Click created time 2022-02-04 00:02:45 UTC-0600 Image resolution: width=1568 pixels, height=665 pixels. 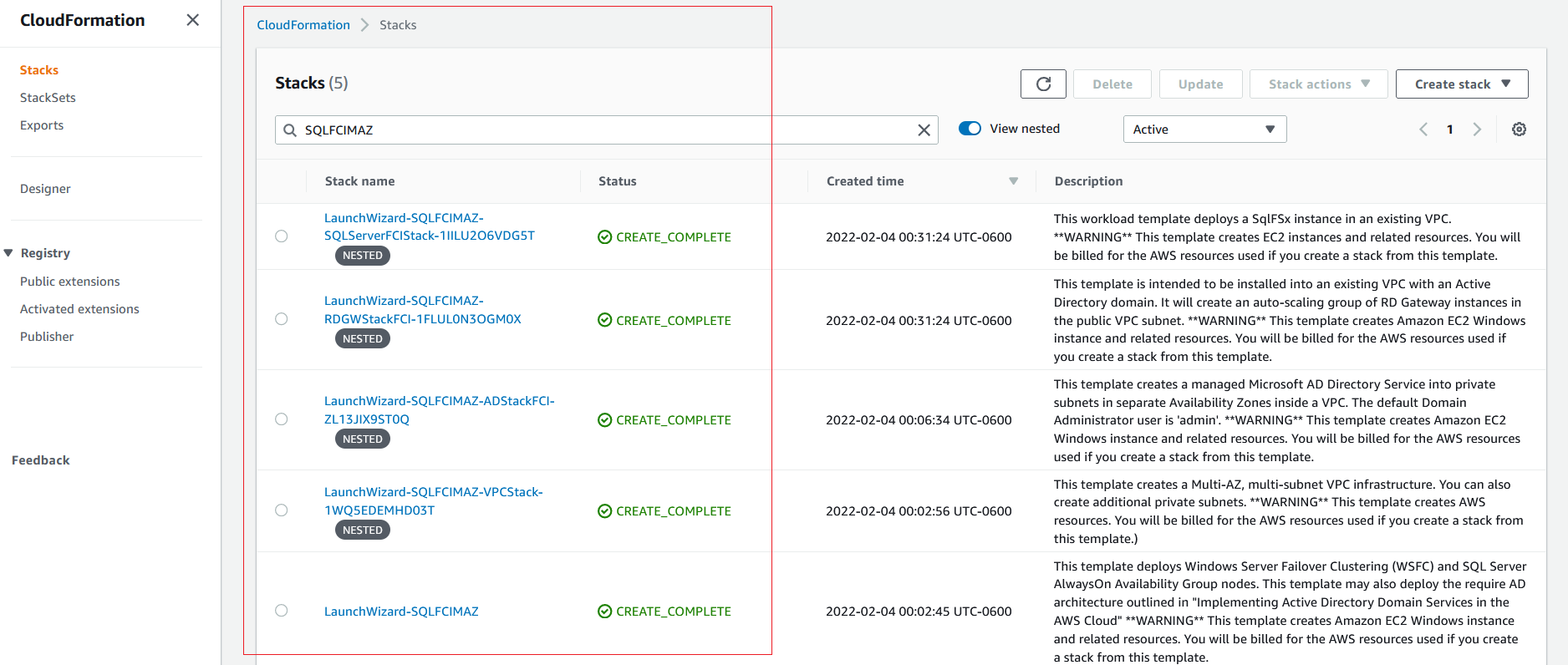point(919,612)
